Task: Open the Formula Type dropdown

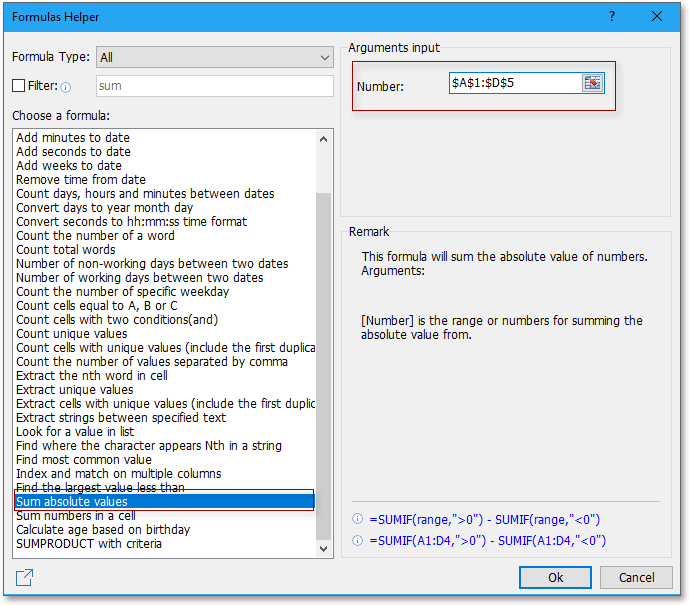Action: click(x=215, y=57)
